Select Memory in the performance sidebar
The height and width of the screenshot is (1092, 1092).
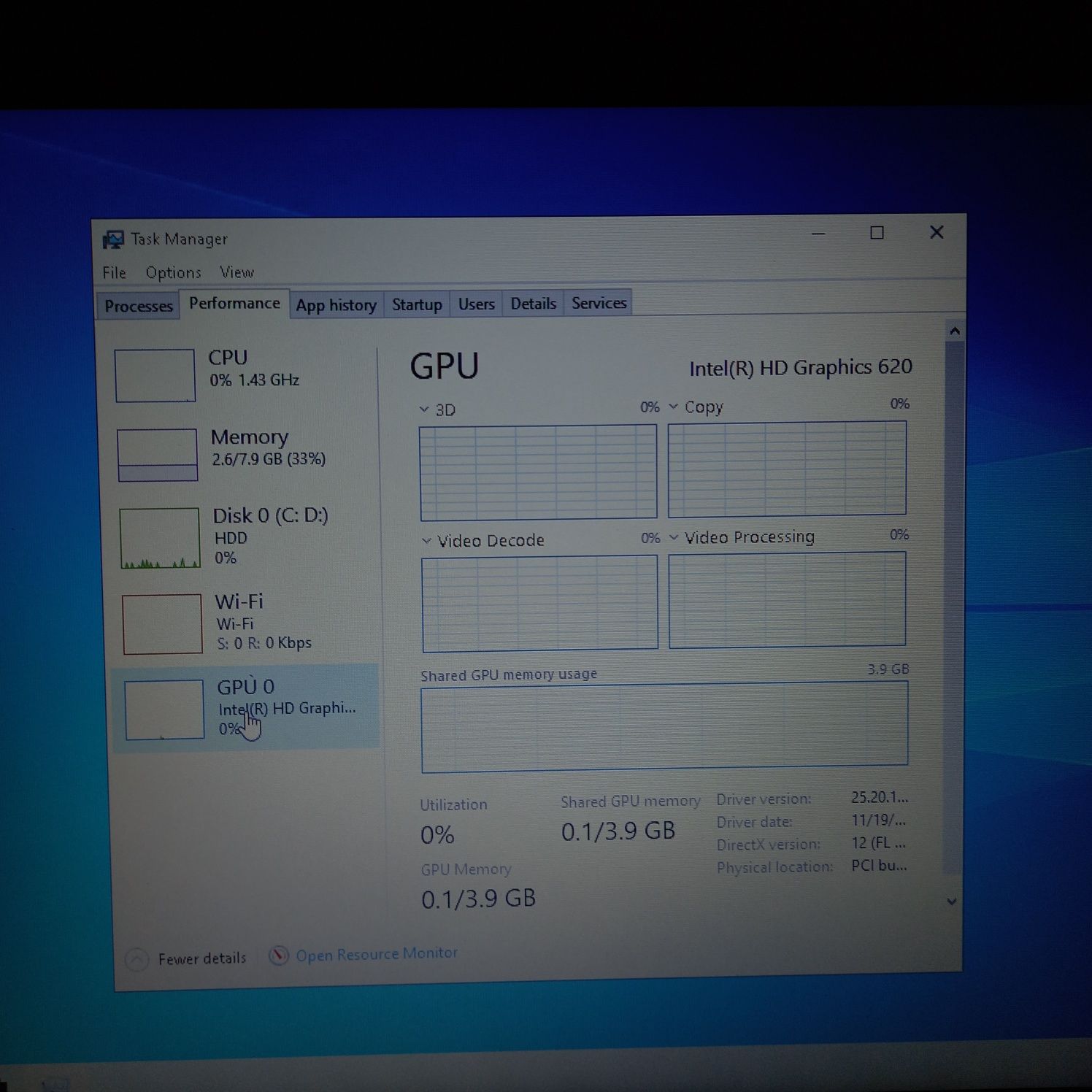246,453
